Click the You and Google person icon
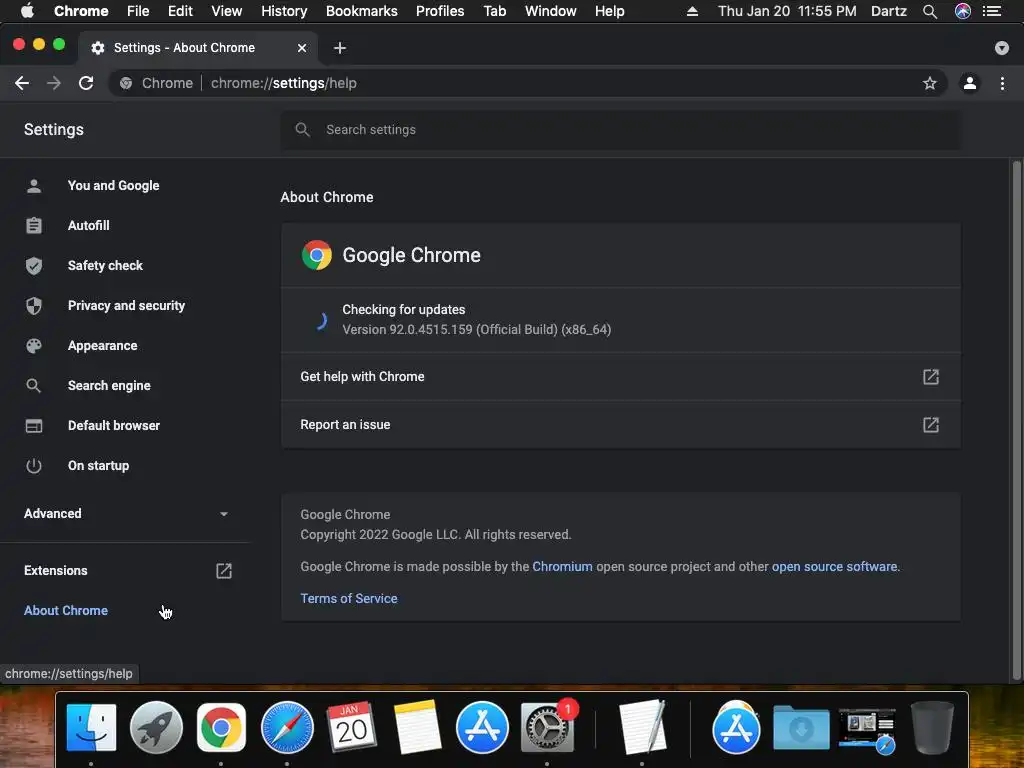Screen dimensions: 1024x768 click(x=34, y=185)
